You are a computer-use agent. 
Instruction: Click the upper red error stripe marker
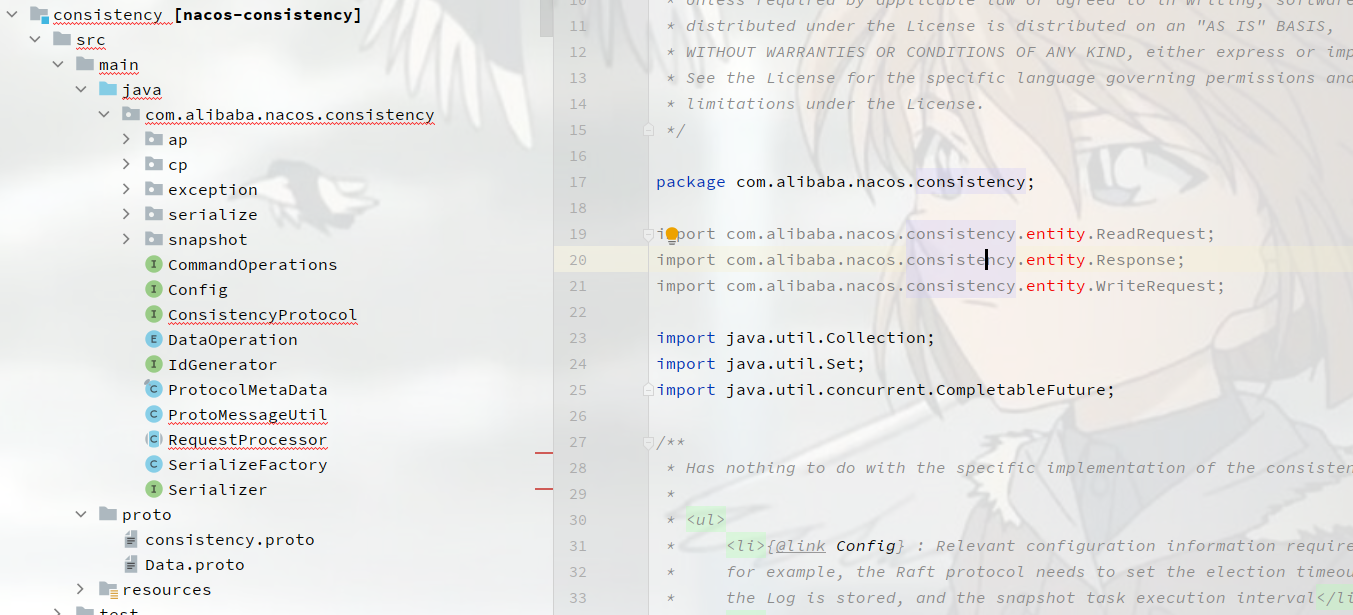[544, 453]
